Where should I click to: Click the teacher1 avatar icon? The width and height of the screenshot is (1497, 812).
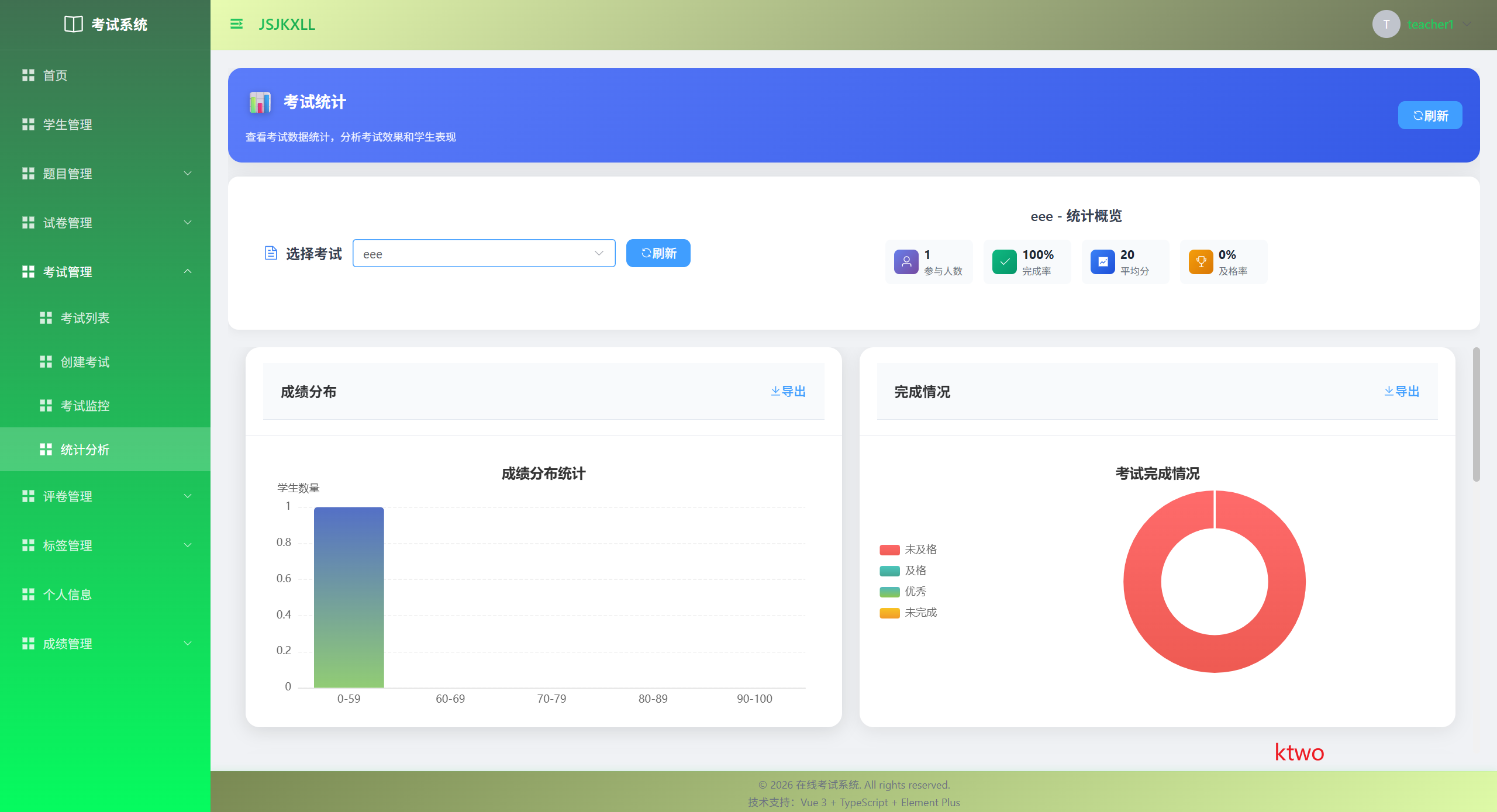tap(1385, 24)
